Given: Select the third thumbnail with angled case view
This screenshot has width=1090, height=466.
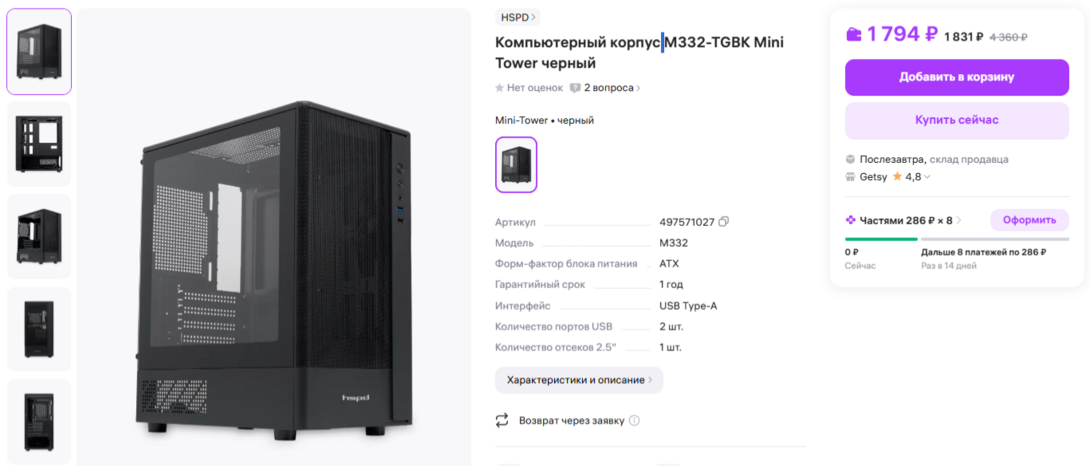Looking at the screenshot, I should [39, 236].
